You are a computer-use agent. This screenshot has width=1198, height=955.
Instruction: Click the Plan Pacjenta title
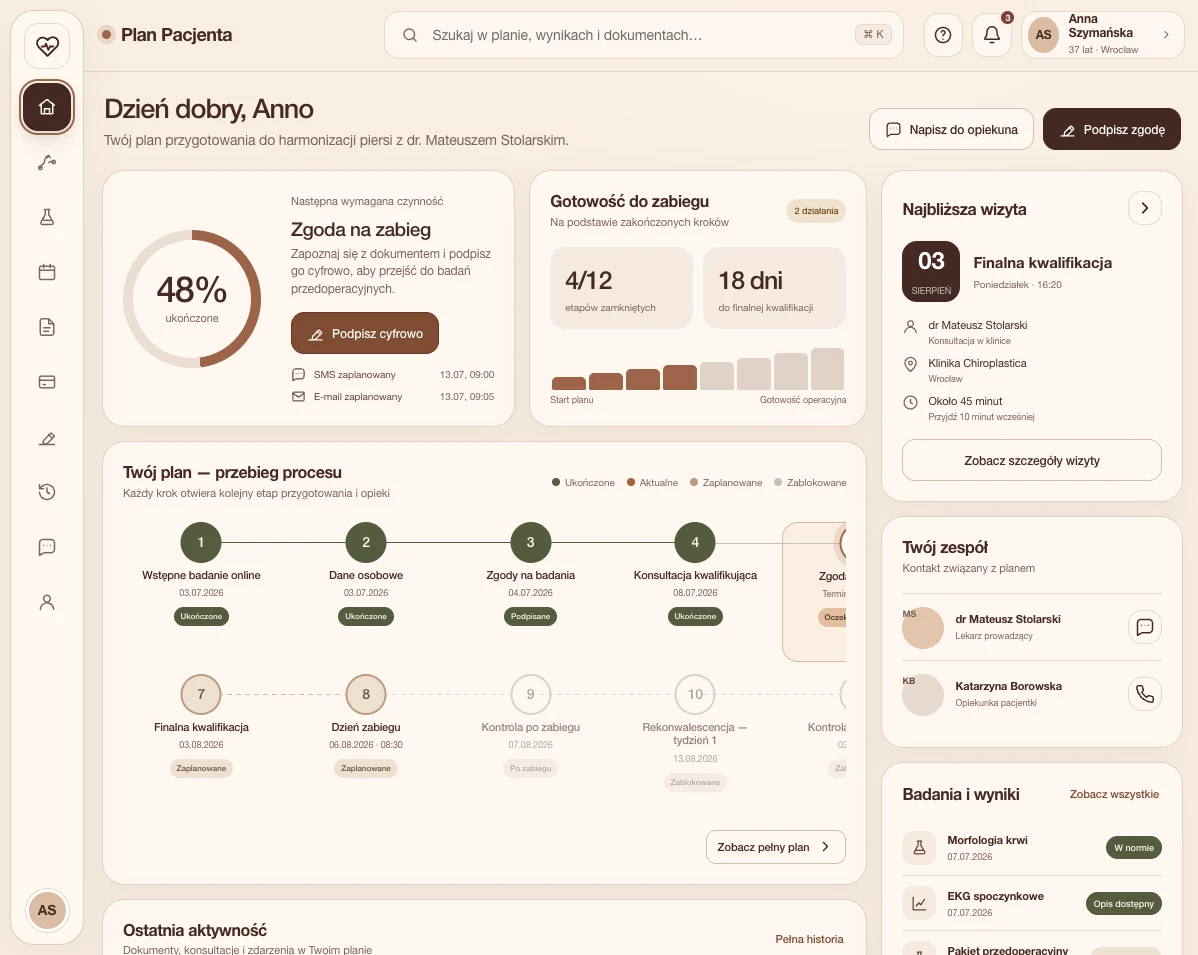[176, 34]
